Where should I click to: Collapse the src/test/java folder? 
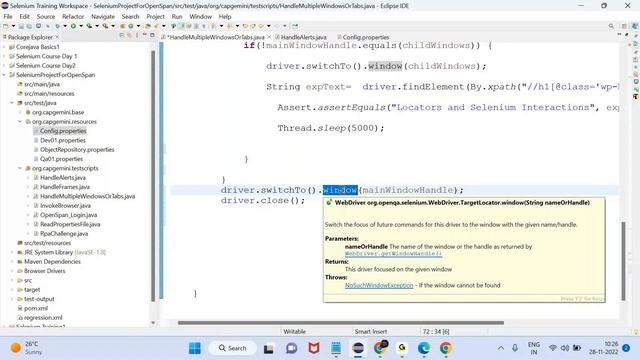pyautogui.click(x=12, y=103)
